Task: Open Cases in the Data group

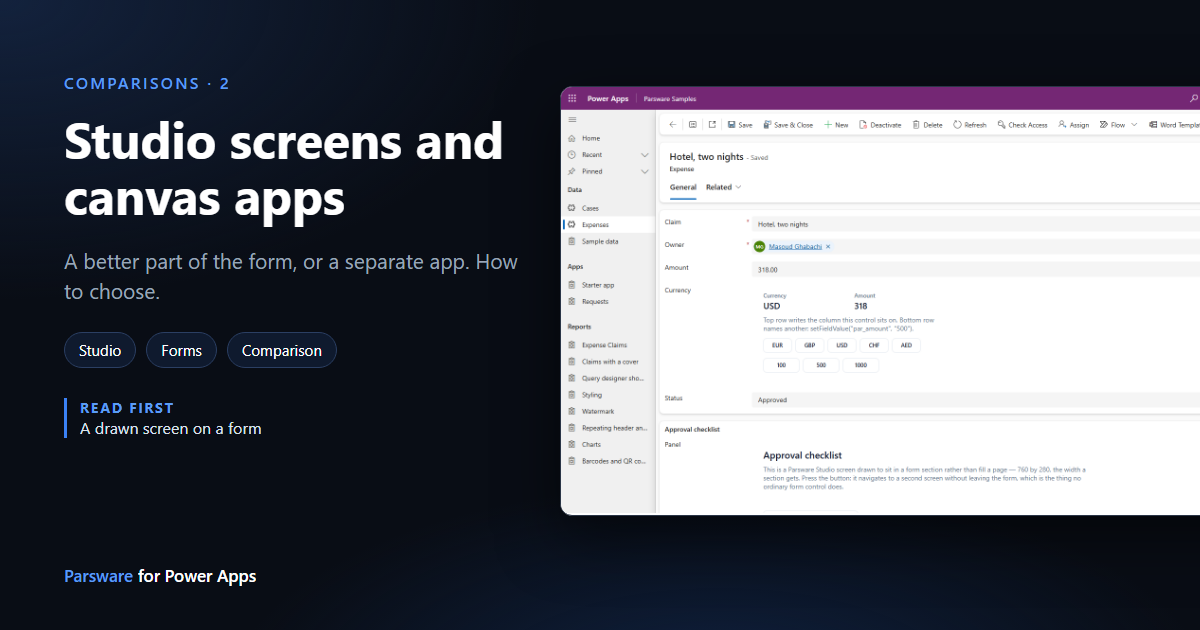Action: 607,208
